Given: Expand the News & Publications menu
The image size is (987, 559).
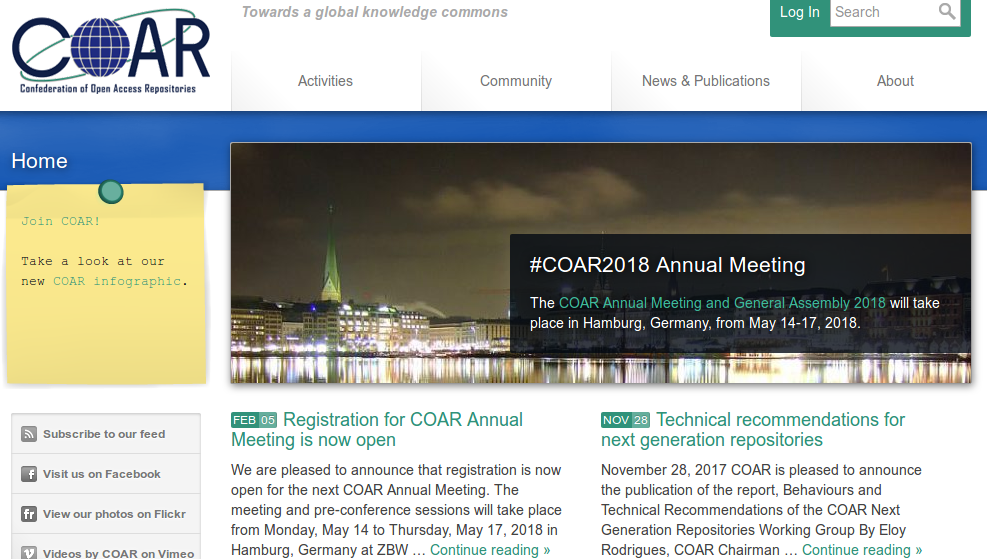Looking at the screenshot, I should click(705, 81).
